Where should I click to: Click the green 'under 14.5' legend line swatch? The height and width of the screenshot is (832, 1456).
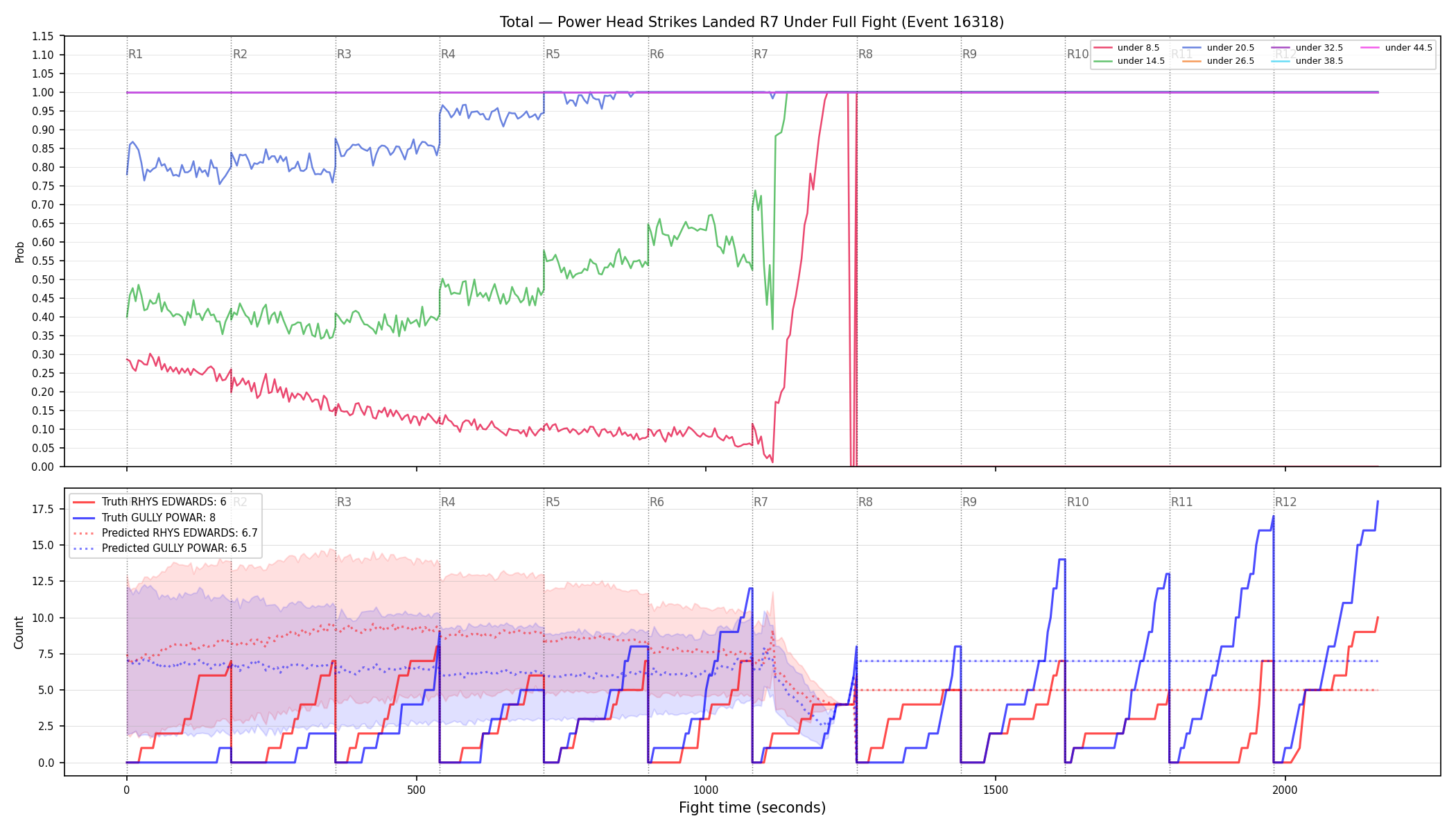[1102, 61]
